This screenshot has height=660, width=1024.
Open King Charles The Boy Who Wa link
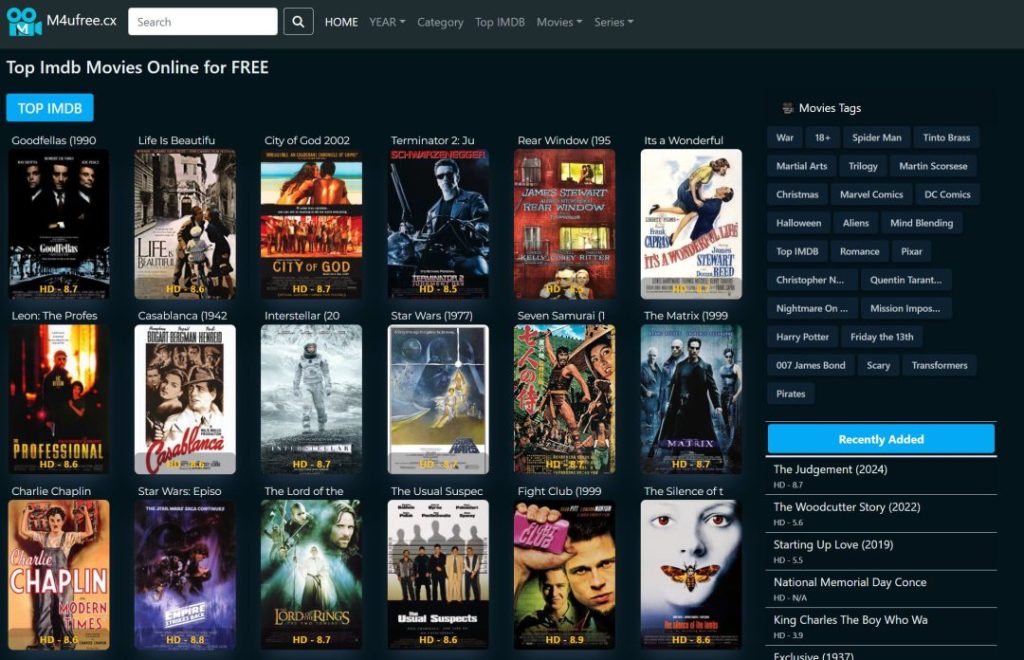point(850,620)
